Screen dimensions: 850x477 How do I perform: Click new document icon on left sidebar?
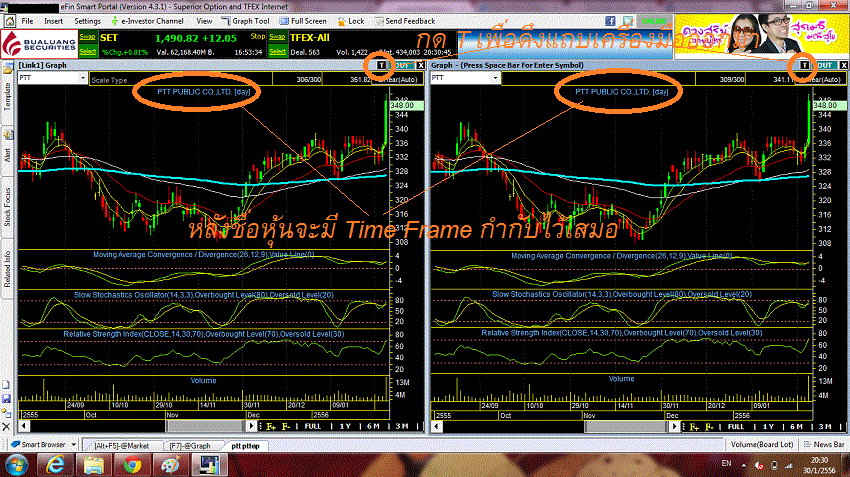(x=7, y=385)
